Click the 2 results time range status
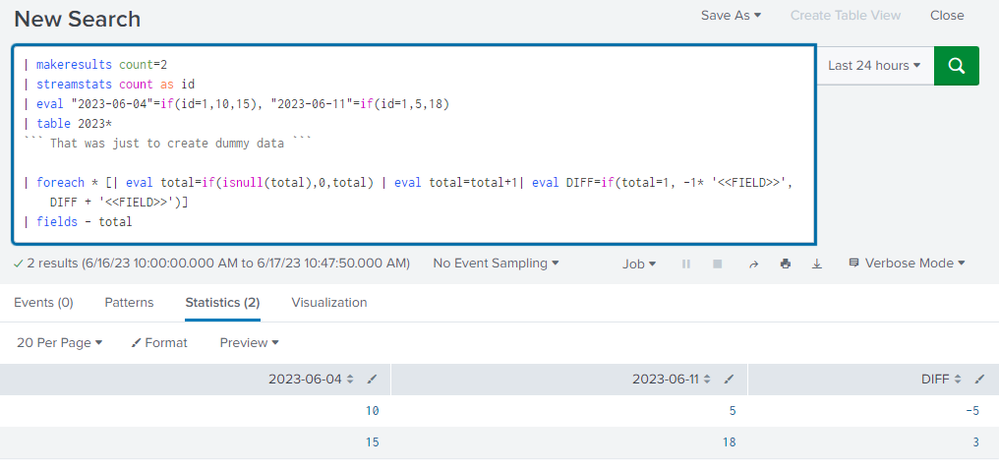The height and width of the screenshot is (468, 999). click(x=212, y=263)
